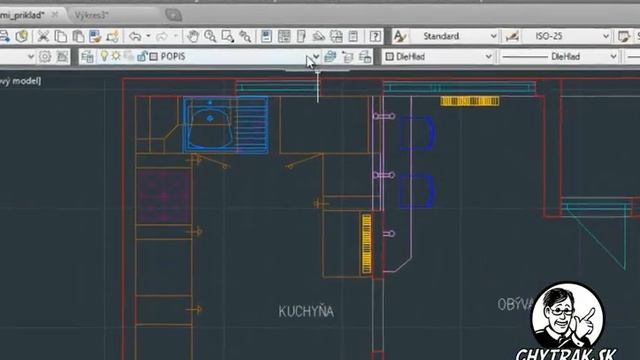Open the Sheet Set Manager icon
This screenshot has width=640, height=360.
pos(318,36)
